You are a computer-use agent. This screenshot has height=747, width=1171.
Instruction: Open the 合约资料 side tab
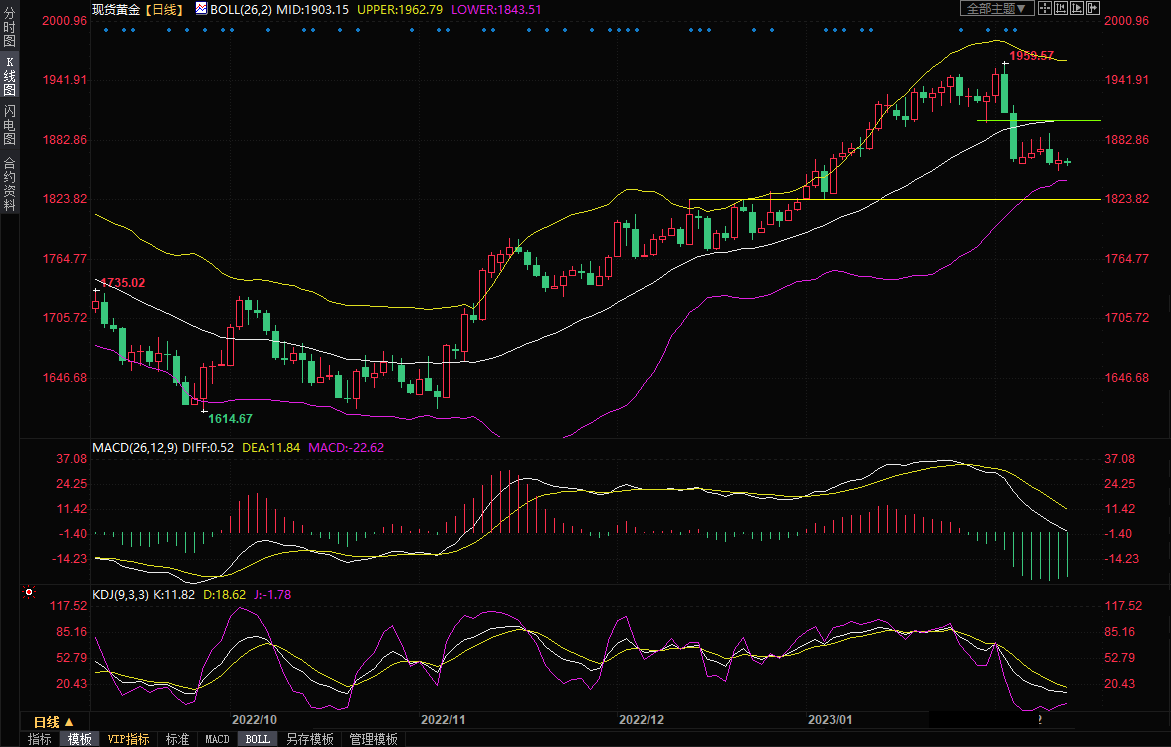pos(9,183)
